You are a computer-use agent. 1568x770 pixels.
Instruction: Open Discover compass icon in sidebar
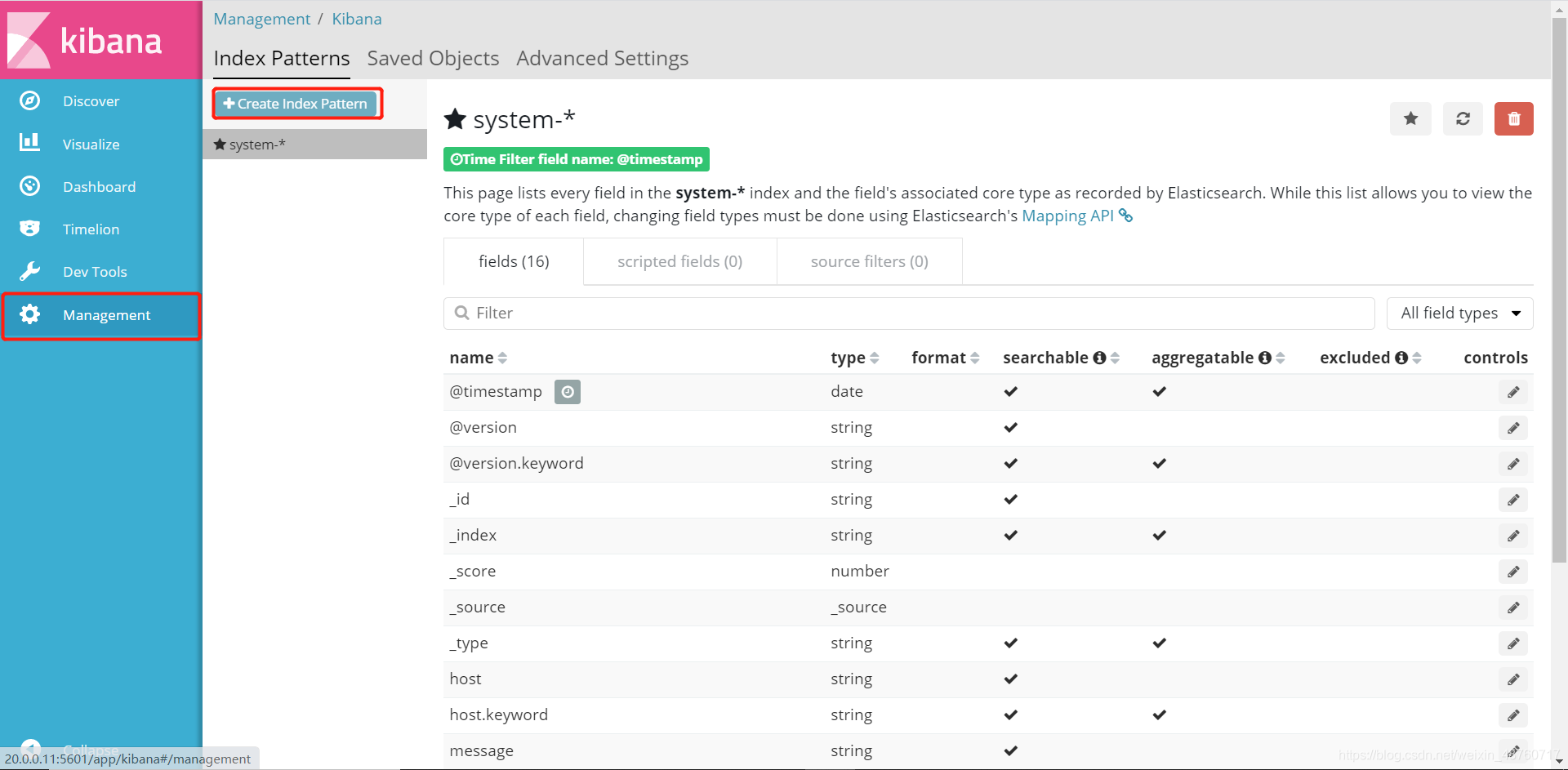pyautogui.click(x=30, y=100)
